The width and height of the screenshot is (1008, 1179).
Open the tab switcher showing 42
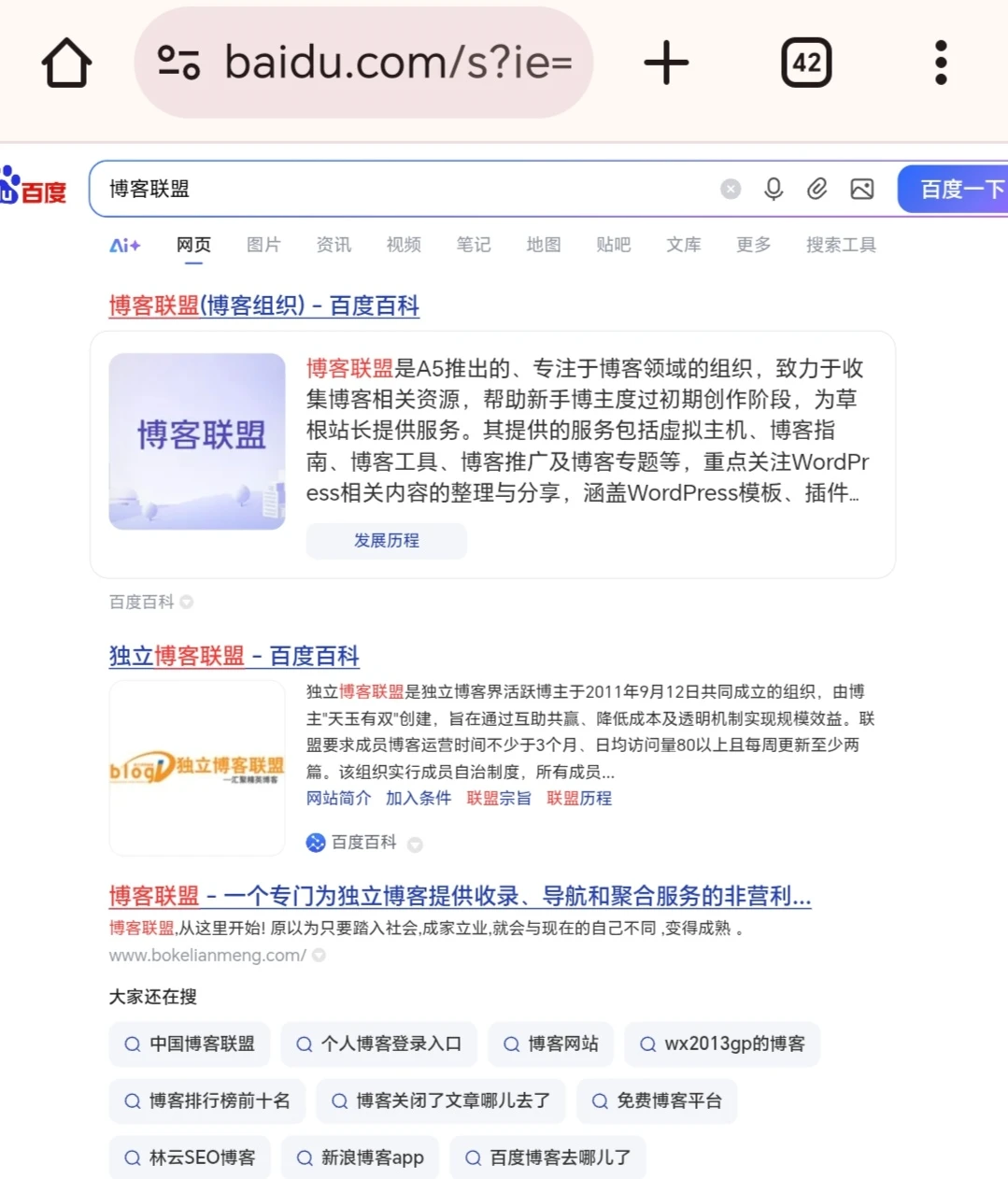pos(806,63)
